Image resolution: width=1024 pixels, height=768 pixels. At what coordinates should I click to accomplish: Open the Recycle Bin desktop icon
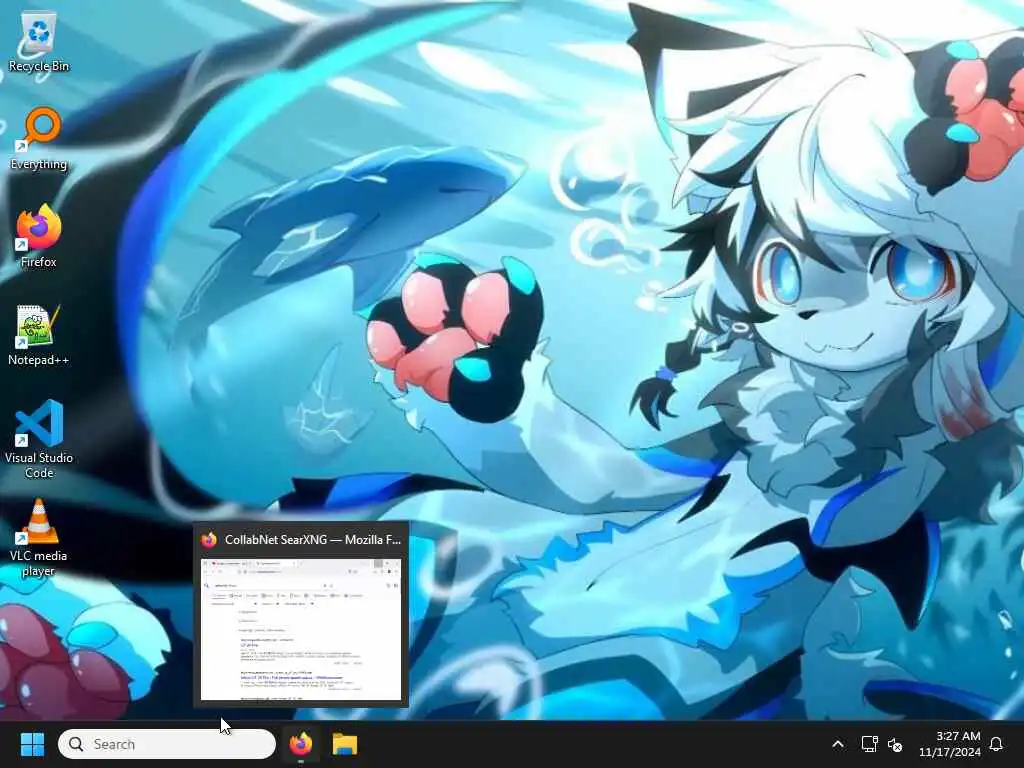(39, 42)
